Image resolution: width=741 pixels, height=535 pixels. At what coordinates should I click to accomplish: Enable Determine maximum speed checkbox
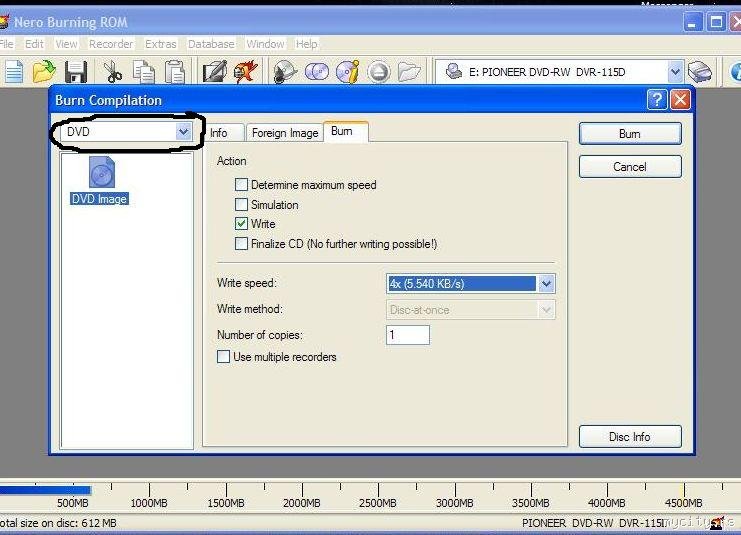click(x=241, y=184)
